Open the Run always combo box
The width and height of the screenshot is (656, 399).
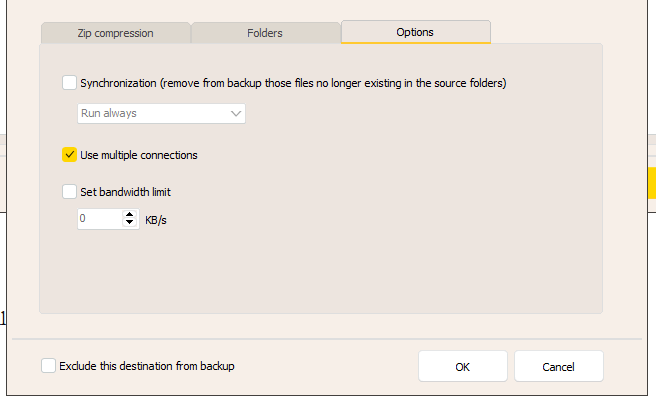point(161,113)
